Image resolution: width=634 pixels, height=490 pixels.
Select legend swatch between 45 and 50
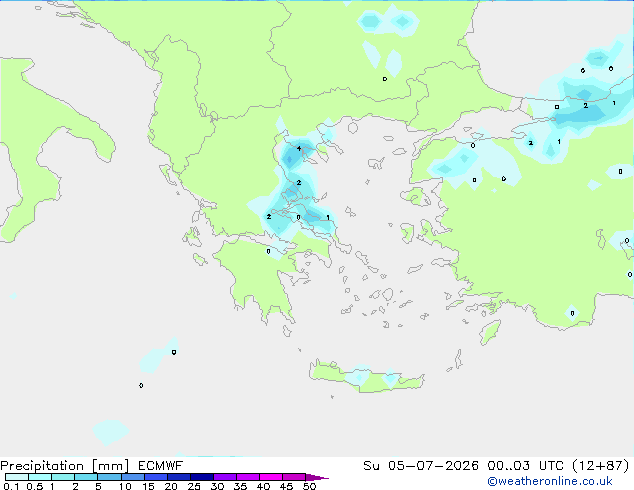click(294, 477)
